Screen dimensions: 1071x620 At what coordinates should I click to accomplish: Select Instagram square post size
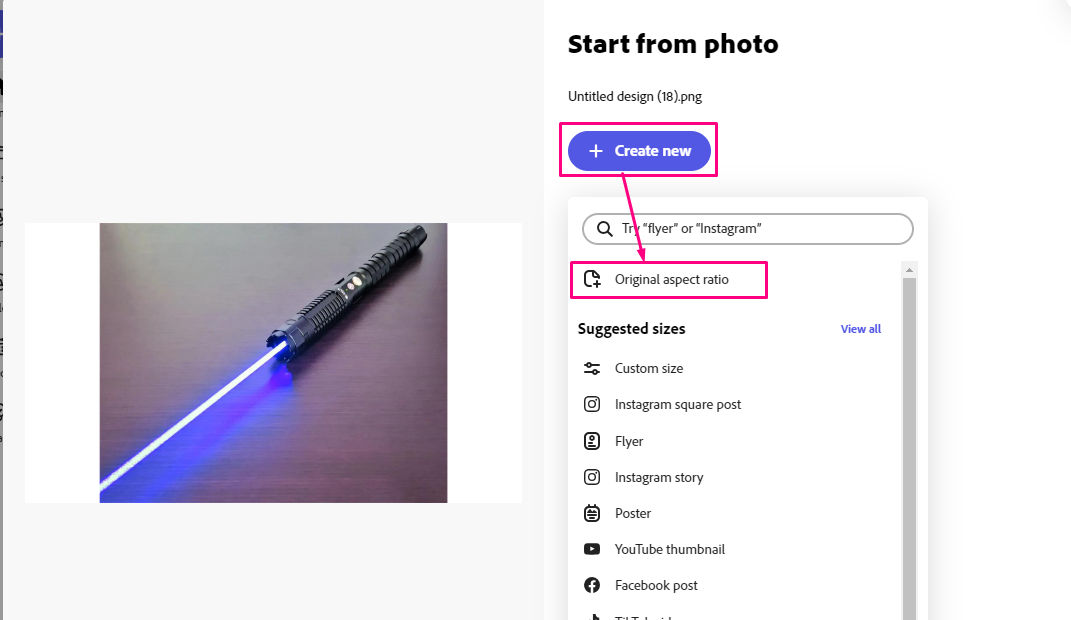coord(678,405)
